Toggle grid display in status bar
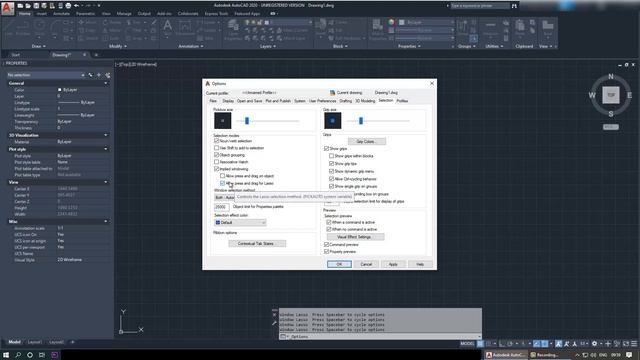640x360 pixels. coord(480,344)
